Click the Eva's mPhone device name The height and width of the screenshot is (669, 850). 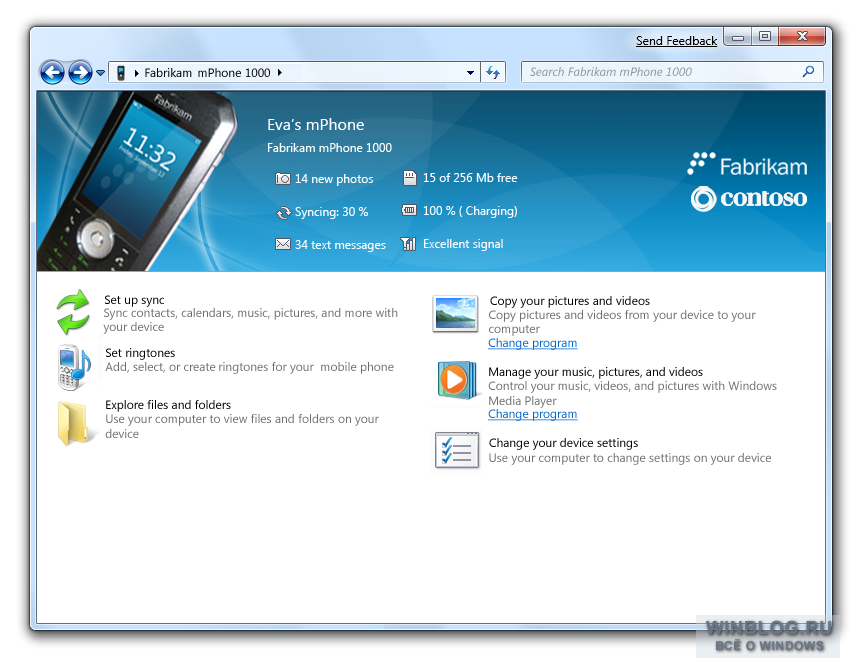pos(315,125)
